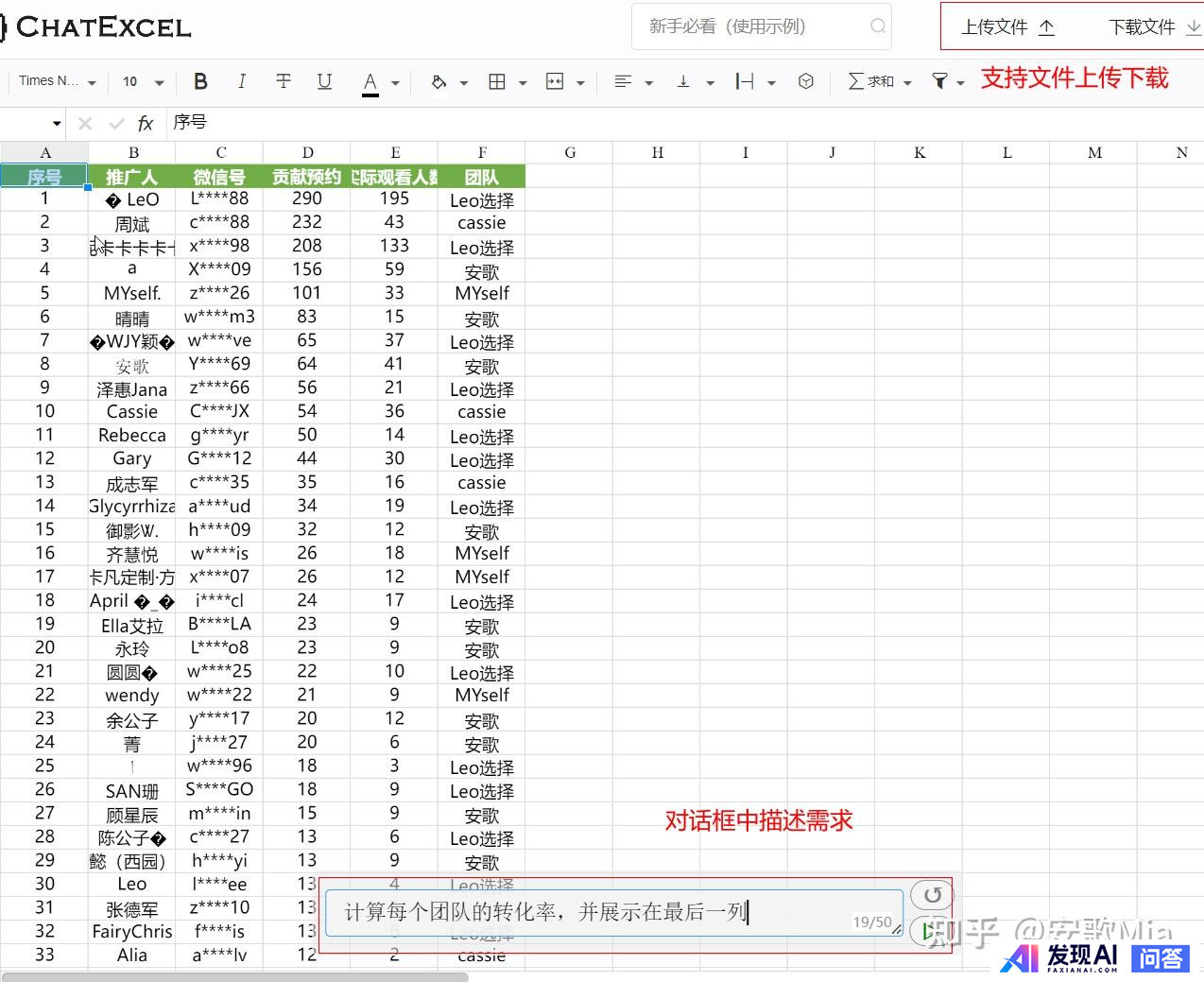The height and width of the screenshot is (982, 1204).
Task: Click the cell with value 156
Action: coord(307,270)
